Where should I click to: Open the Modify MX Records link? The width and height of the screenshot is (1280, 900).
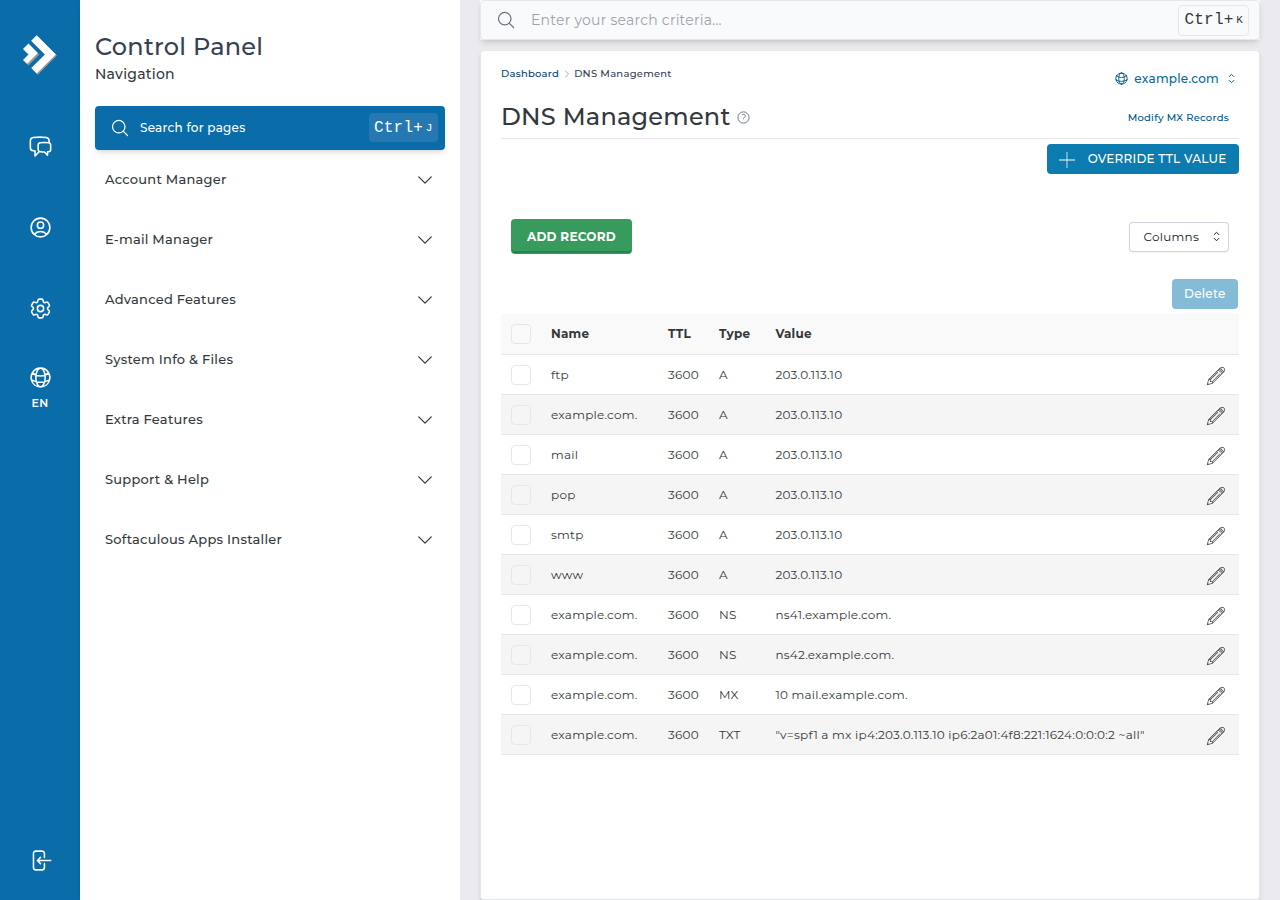click(1178, 118)
